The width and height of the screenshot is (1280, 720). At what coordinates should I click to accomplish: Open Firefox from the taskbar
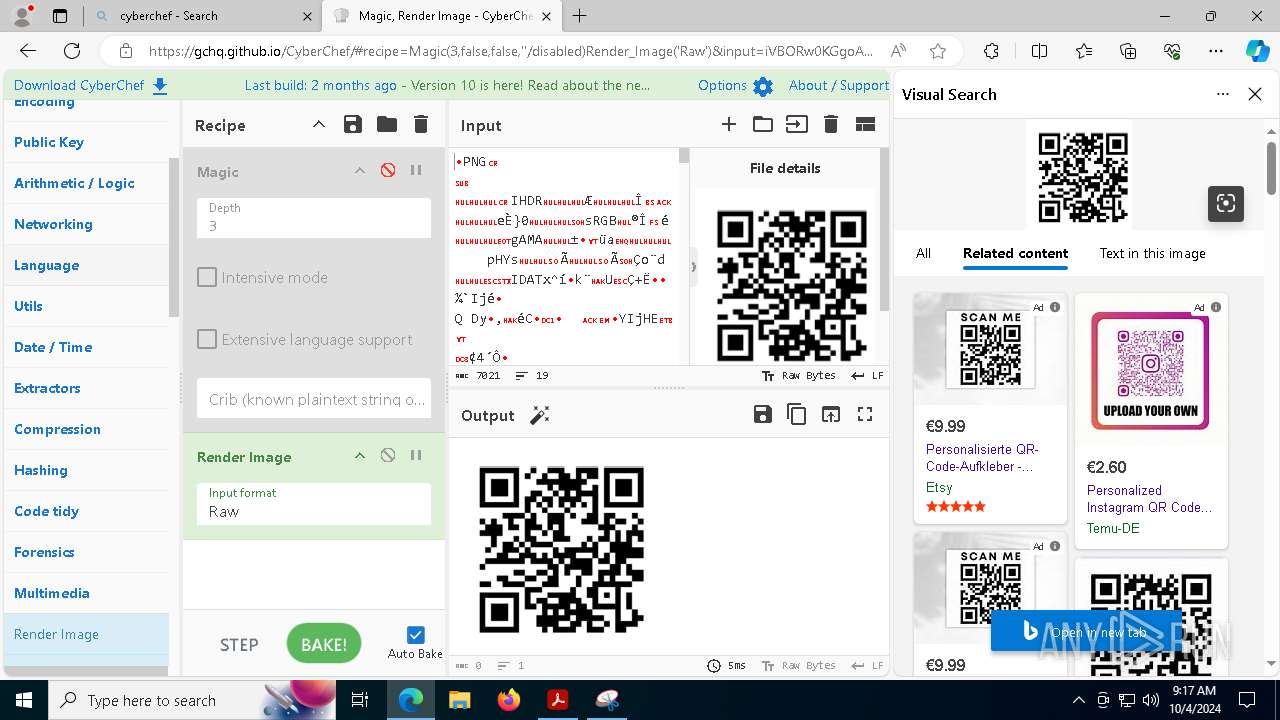coord(509,700)
